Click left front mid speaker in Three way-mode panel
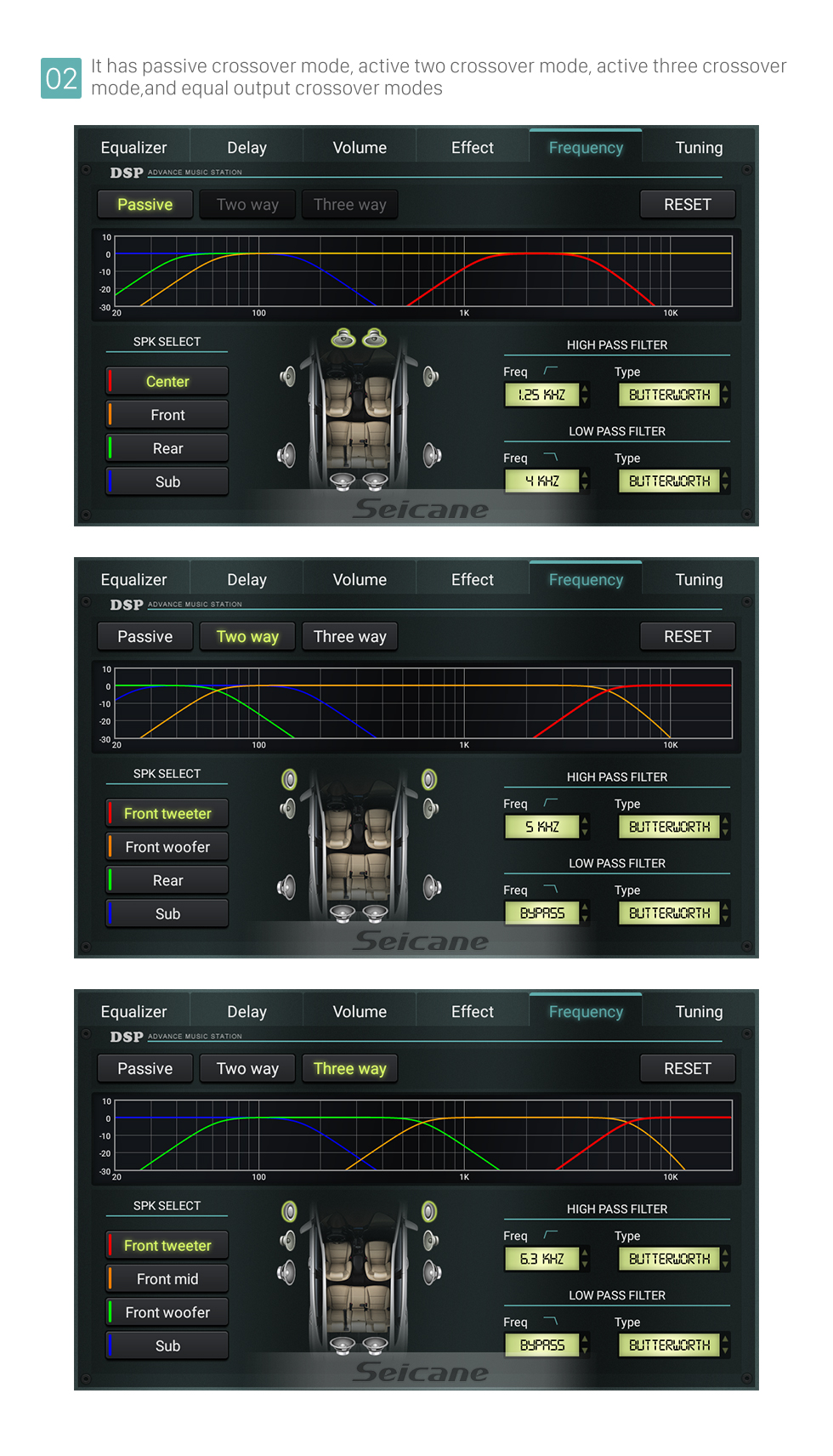 (x=288, y=1240)
